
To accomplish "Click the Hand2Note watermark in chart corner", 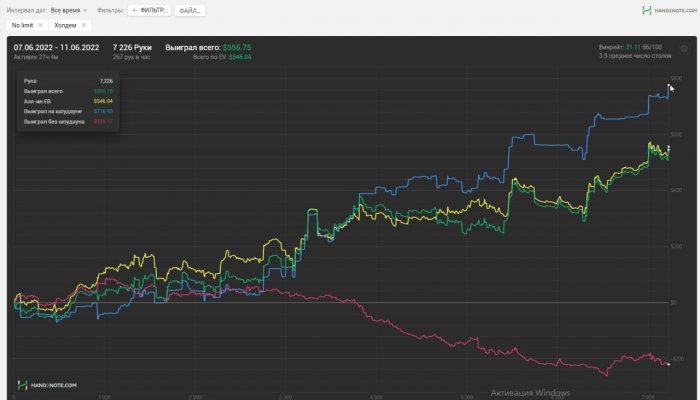I will coord(47,384).
